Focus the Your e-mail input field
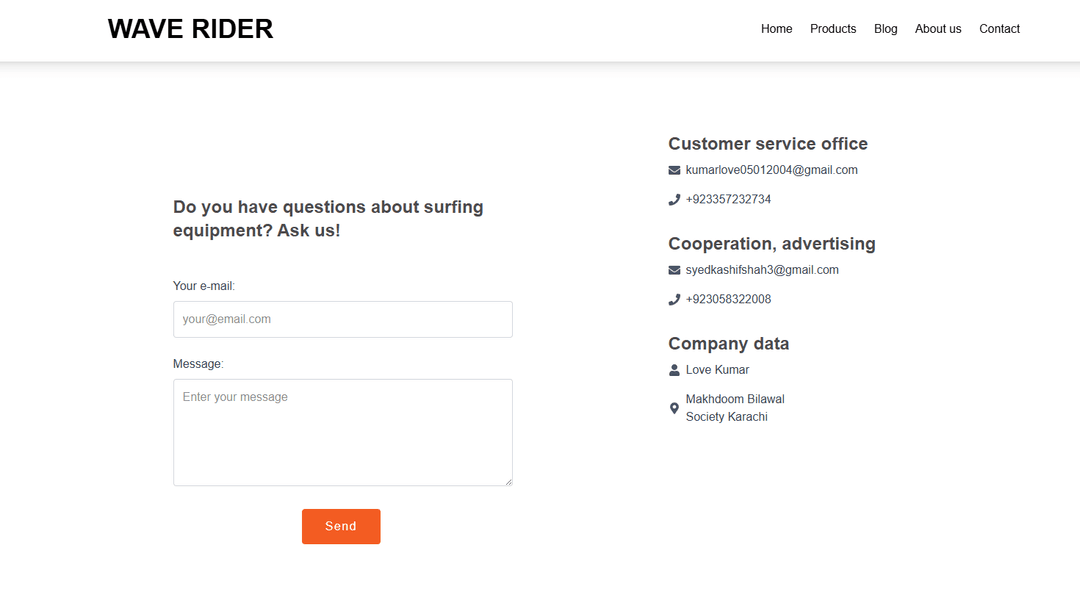The height and width of the screenshot is (605, 1080). 342,319
